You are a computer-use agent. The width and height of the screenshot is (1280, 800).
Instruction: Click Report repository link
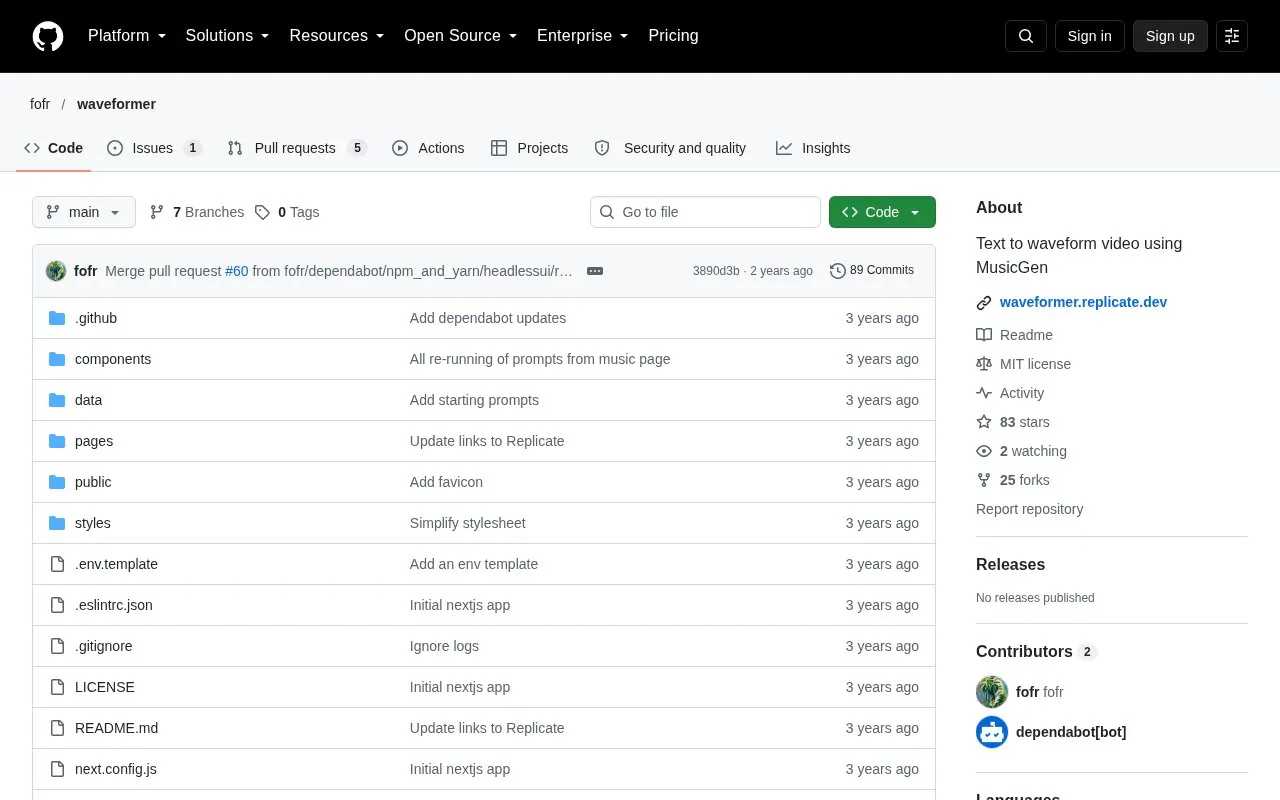pos(1029,509)
